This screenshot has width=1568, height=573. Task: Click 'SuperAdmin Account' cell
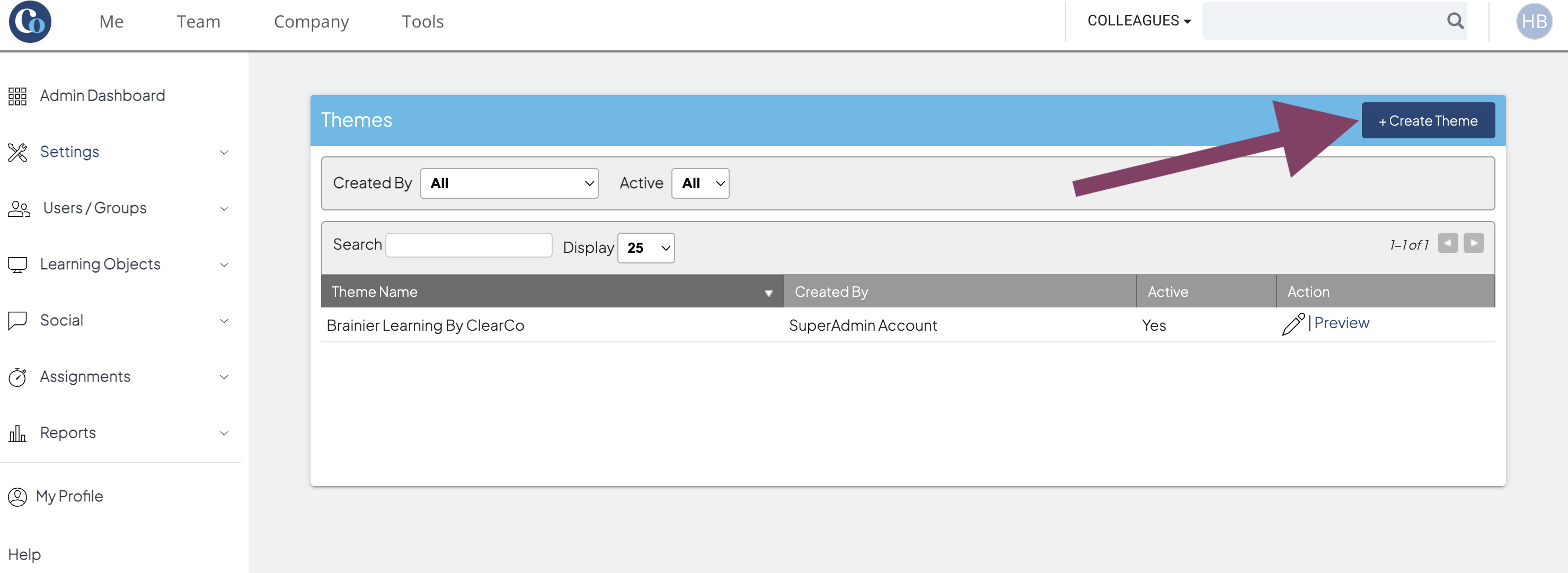(863, 326)
